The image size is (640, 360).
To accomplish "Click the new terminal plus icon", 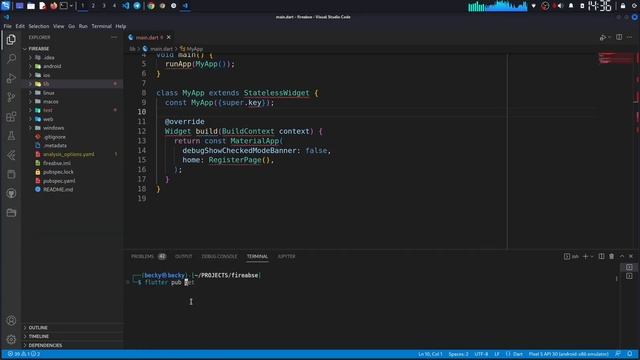I will 586,256.
